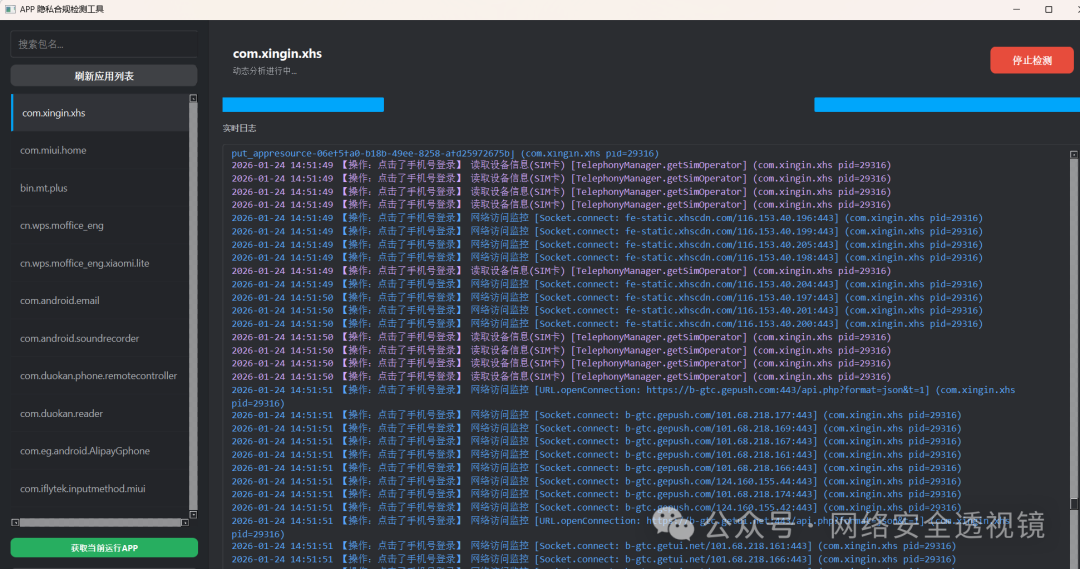The height and width of the screenshot is (569, 1080).
Task: Click the com.xingin.xhs header title
Action: point(277,54)
